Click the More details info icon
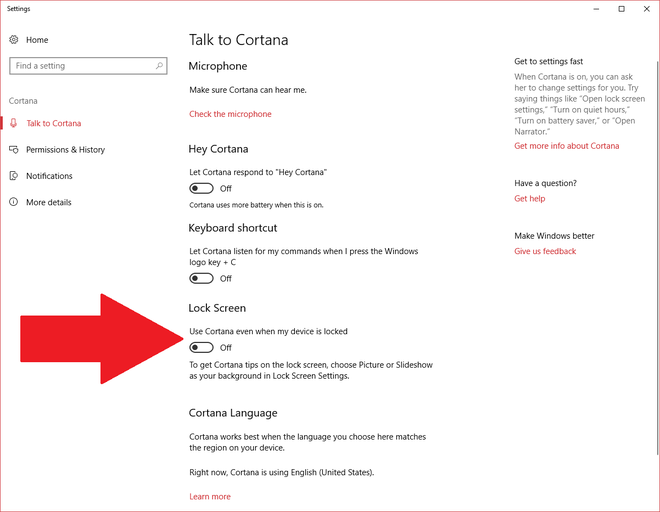 pyautogui.click(x=14, y=202)
